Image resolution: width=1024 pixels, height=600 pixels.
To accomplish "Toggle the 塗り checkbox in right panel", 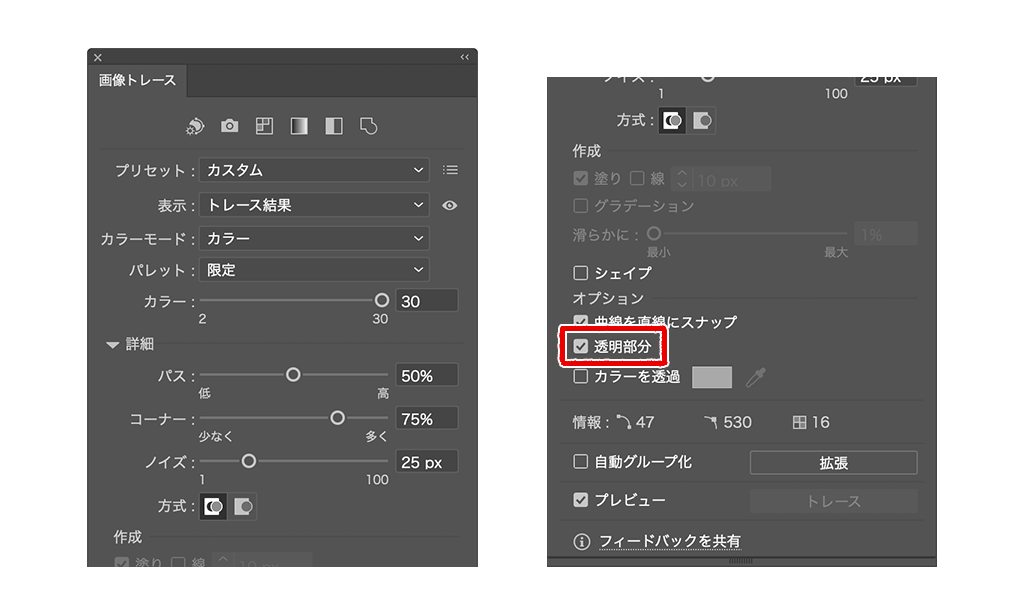I will pyautogui.click(x=581, y=178).
